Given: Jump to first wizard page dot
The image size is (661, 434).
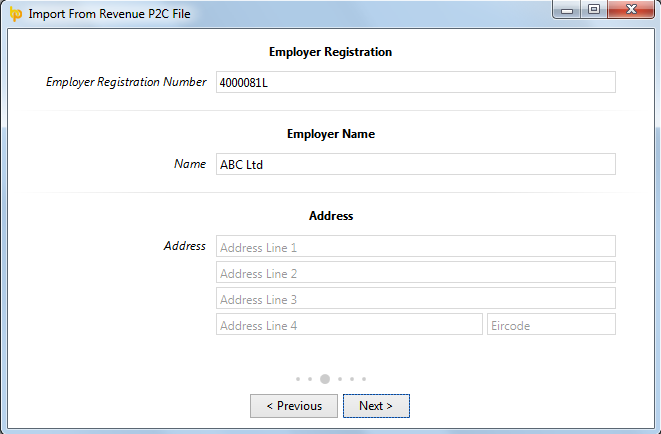Looking at the screenshot, I should tap(298, 379).
